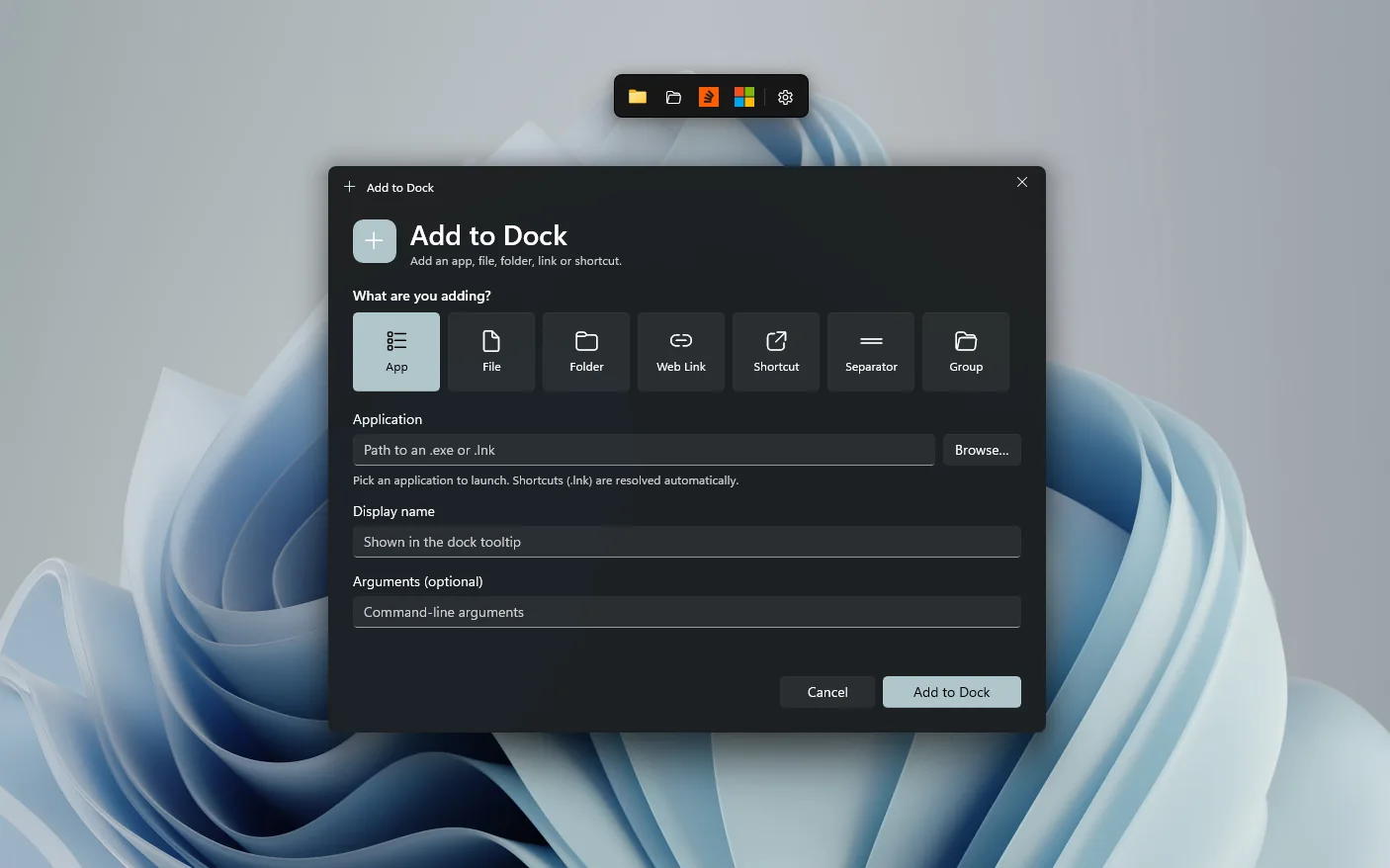Focus the Display name text field

tap(687, 542)
